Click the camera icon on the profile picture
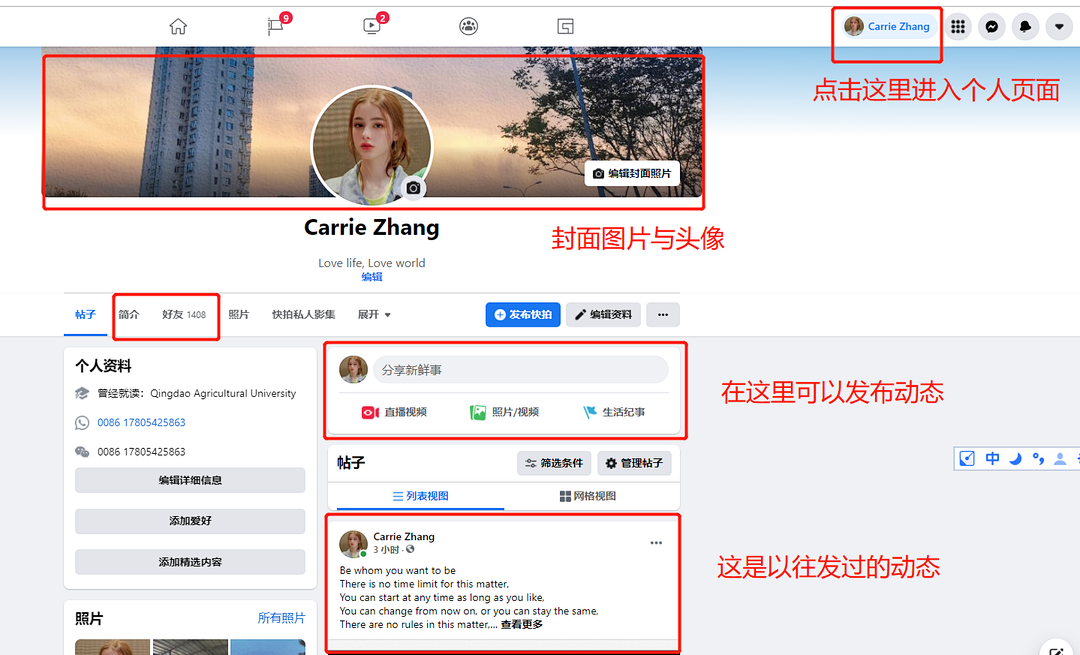The width and height of the screenshot is (1080, 655). [x=413, y=187]
